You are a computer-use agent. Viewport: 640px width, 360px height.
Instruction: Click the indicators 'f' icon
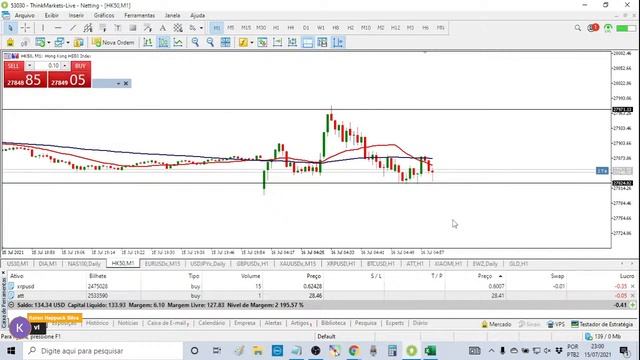243,42
